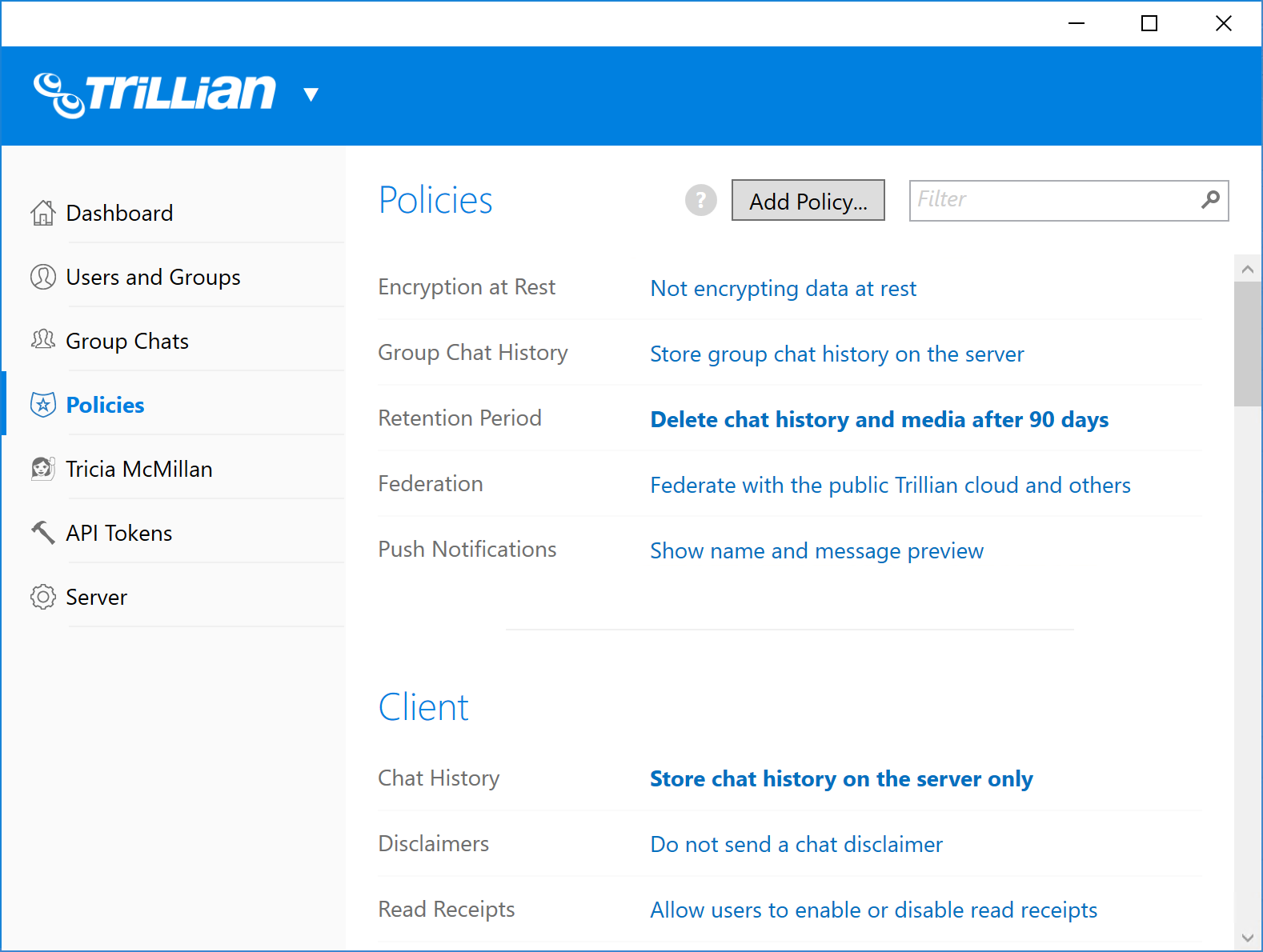
Task: Click the Users and Groups person icon
Action: point(43,277)
